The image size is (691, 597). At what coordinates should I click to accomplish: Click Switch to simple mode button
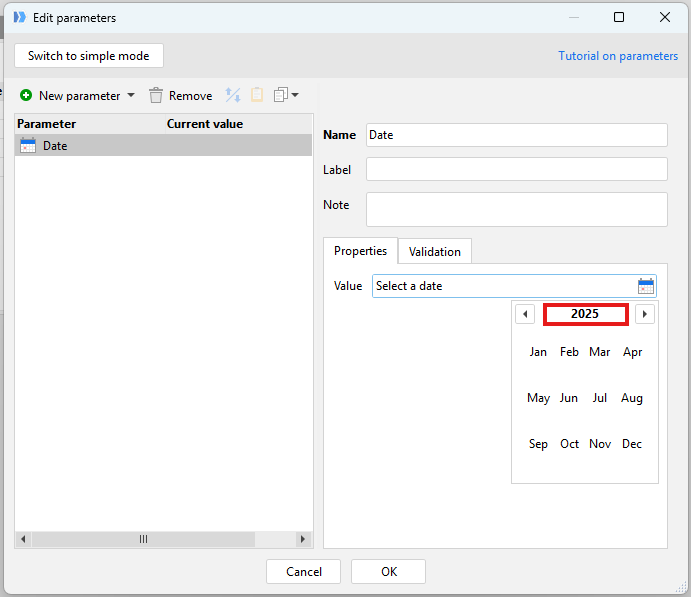tap(89, 56)
